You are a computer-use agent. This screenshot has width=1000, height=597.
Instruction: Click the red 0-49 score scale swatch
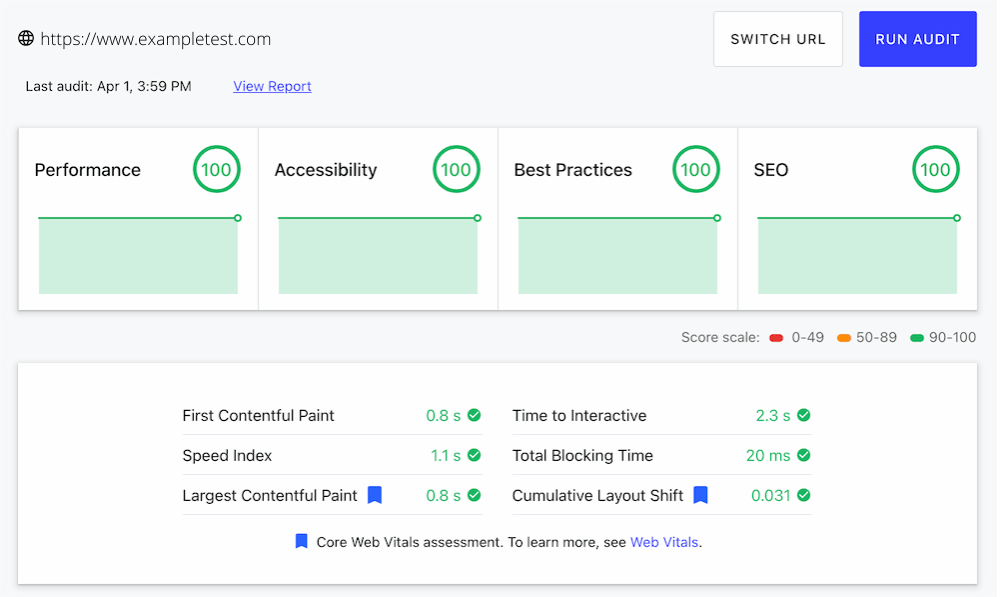pos(776,338)
